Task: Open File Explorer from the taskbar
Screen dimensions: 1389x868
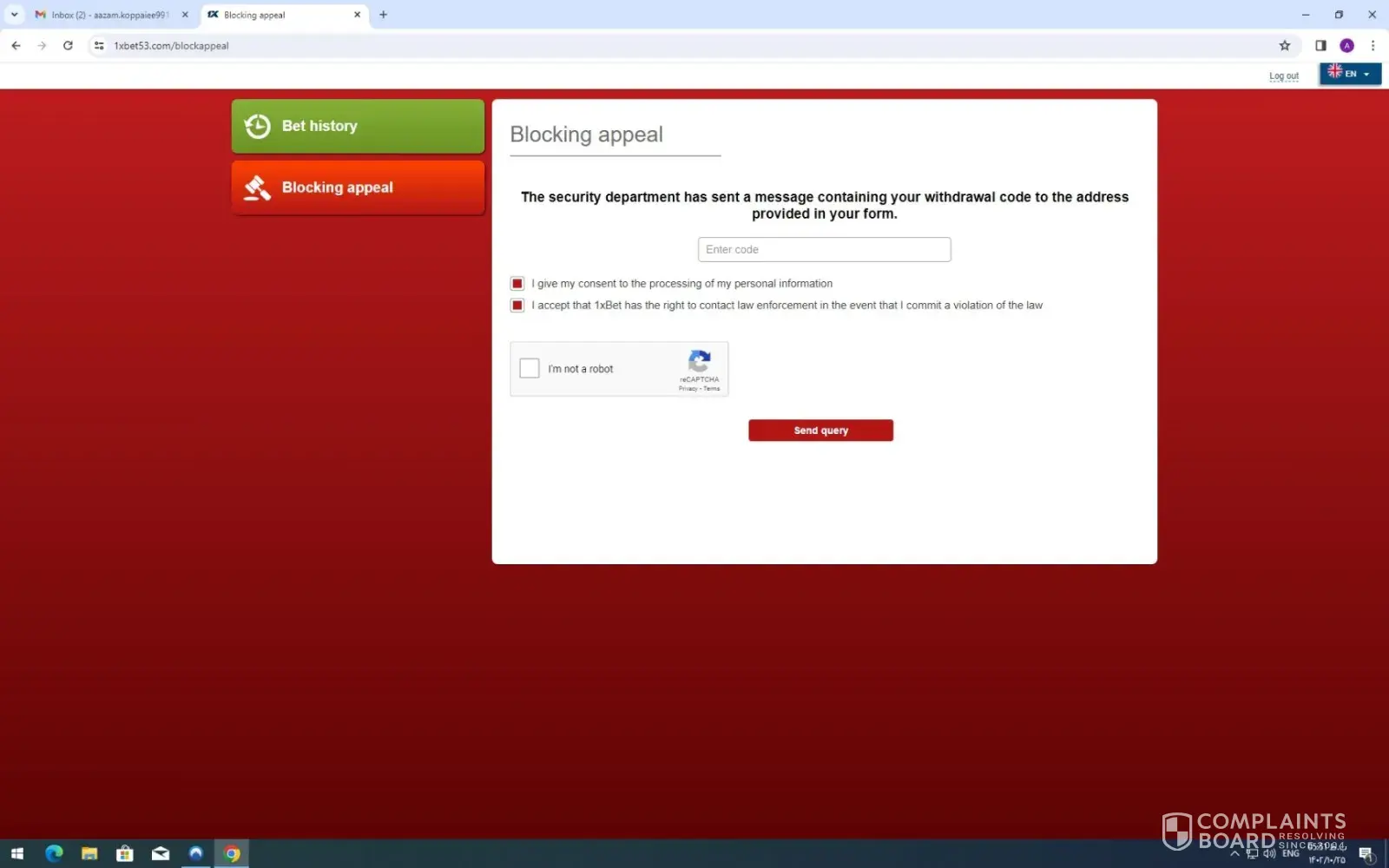Action: point(89,853)
